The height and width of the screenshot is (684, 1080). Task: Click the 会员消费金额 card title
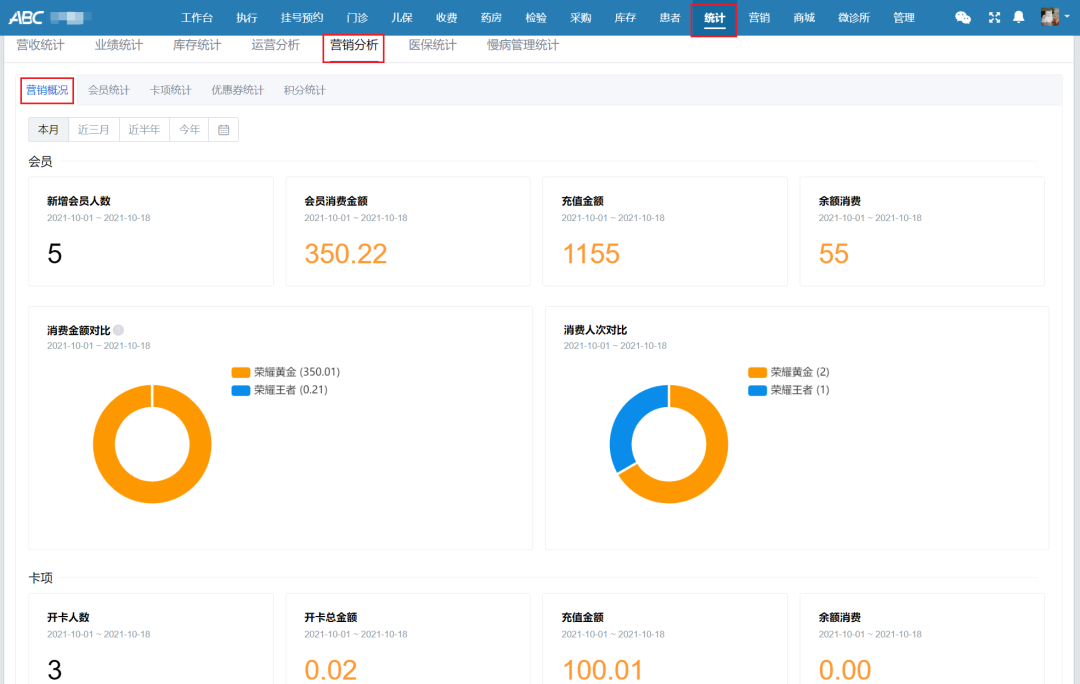click(x=336, y=201)
